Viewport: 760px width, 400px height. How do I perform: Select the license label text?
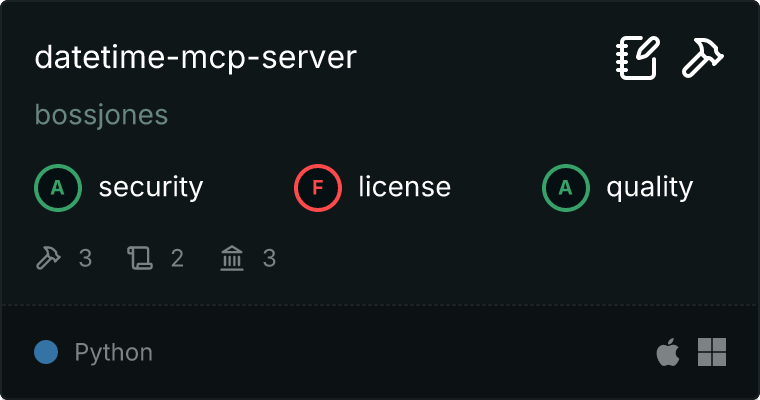pyautogui.click(x=404, y=187)
